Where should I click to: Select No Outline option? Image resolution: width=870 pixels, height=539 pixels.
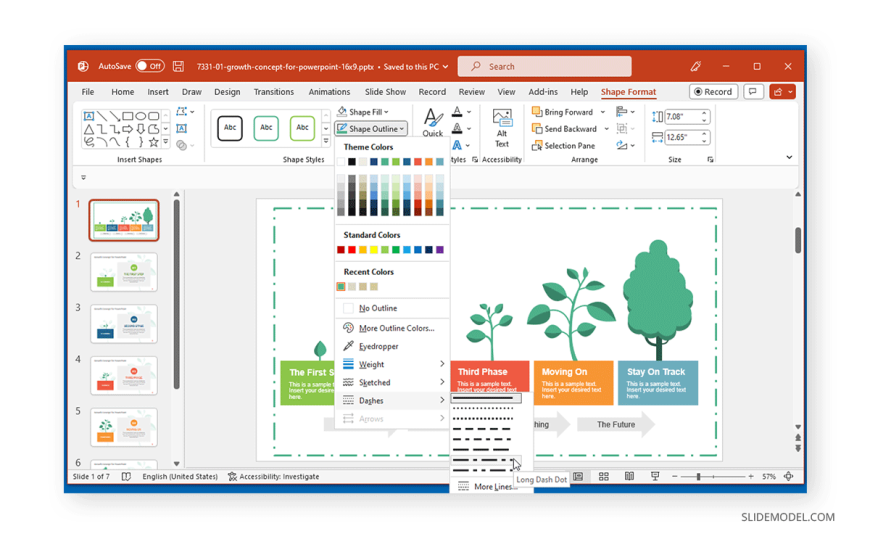click(x=377, y=308)
